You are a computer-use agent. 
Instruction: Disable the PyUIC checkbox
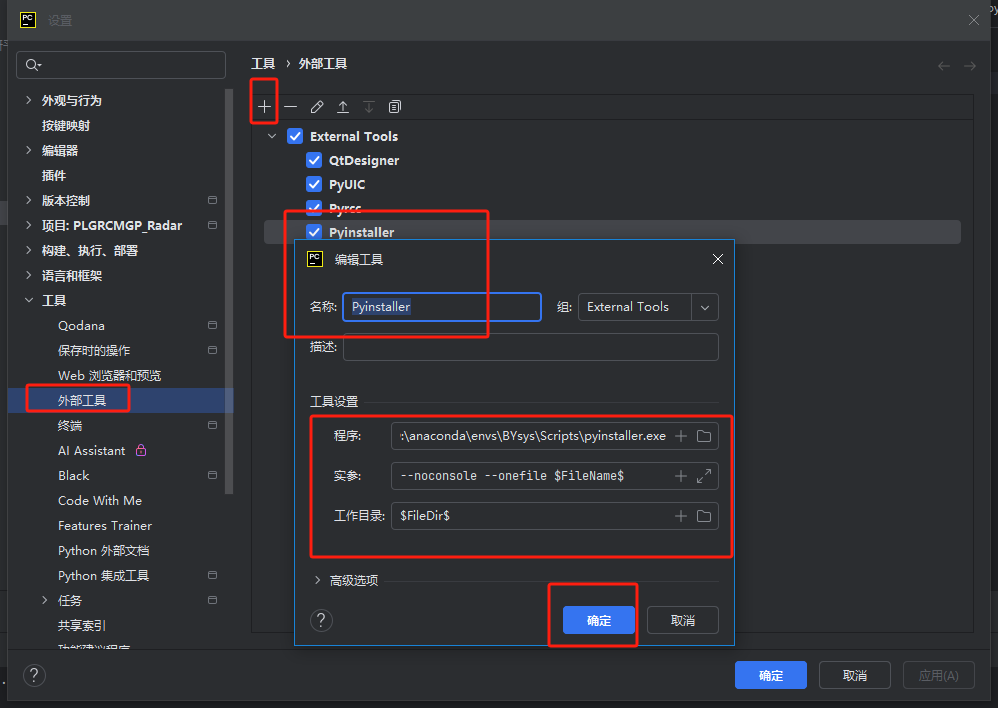tap(313, 184)
